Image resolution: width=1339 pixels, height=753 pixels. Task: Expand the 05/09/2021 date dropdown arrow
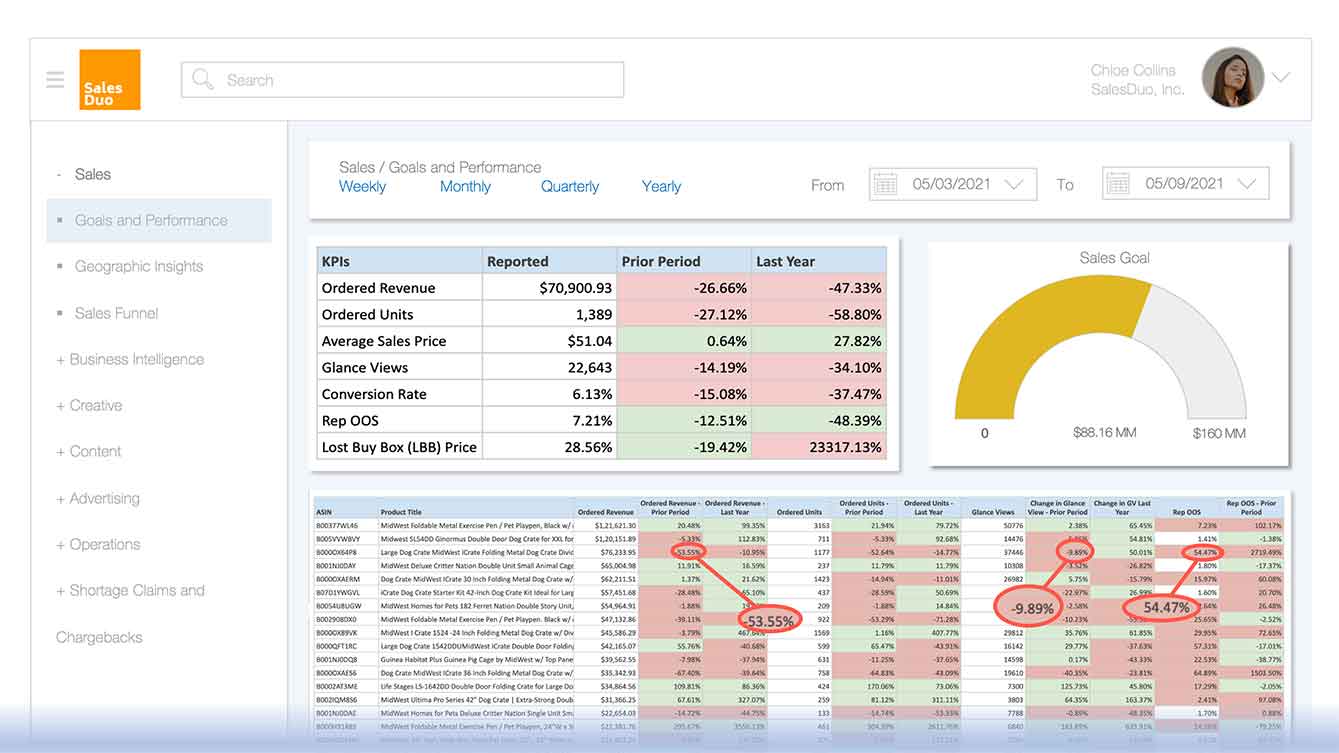pos(1246,184)
